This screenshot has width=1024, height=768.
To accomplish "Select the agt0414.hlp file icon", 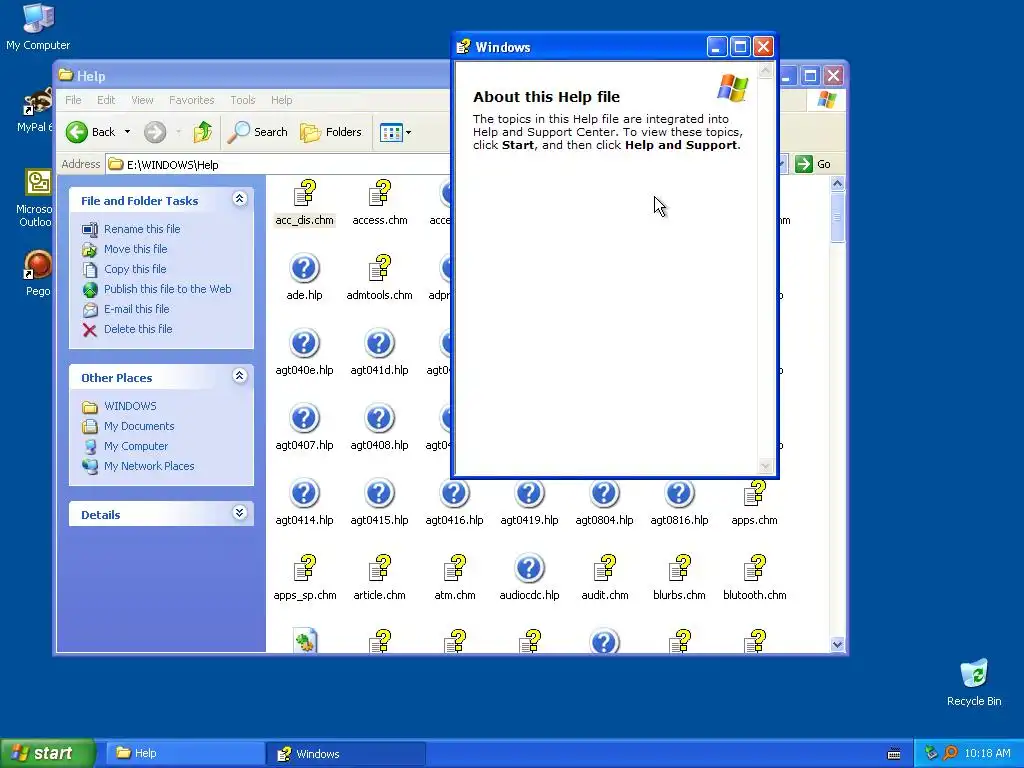I will click(304, 494).
